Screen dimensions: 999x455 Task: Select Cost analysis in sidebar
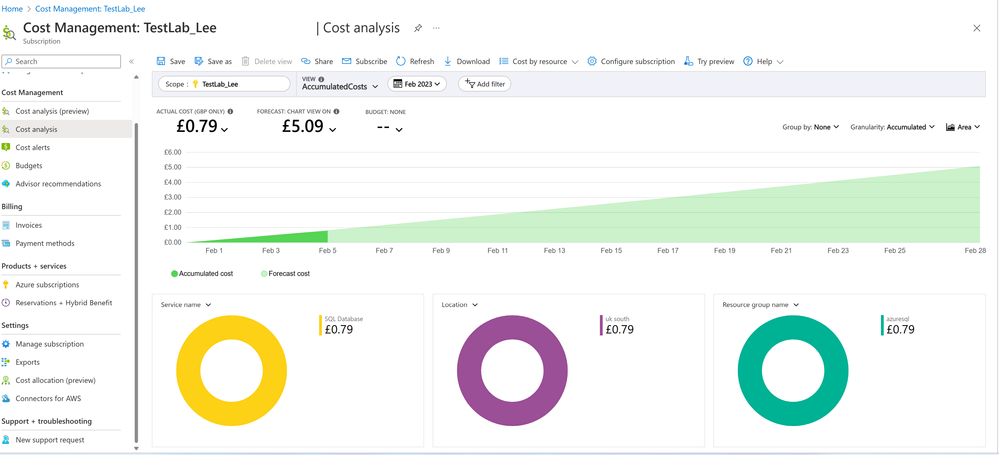point(66,129)
